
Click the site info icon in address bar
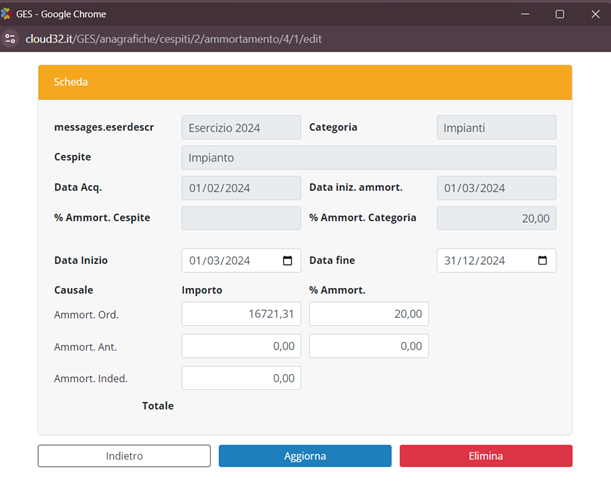[x=11, y=38]
